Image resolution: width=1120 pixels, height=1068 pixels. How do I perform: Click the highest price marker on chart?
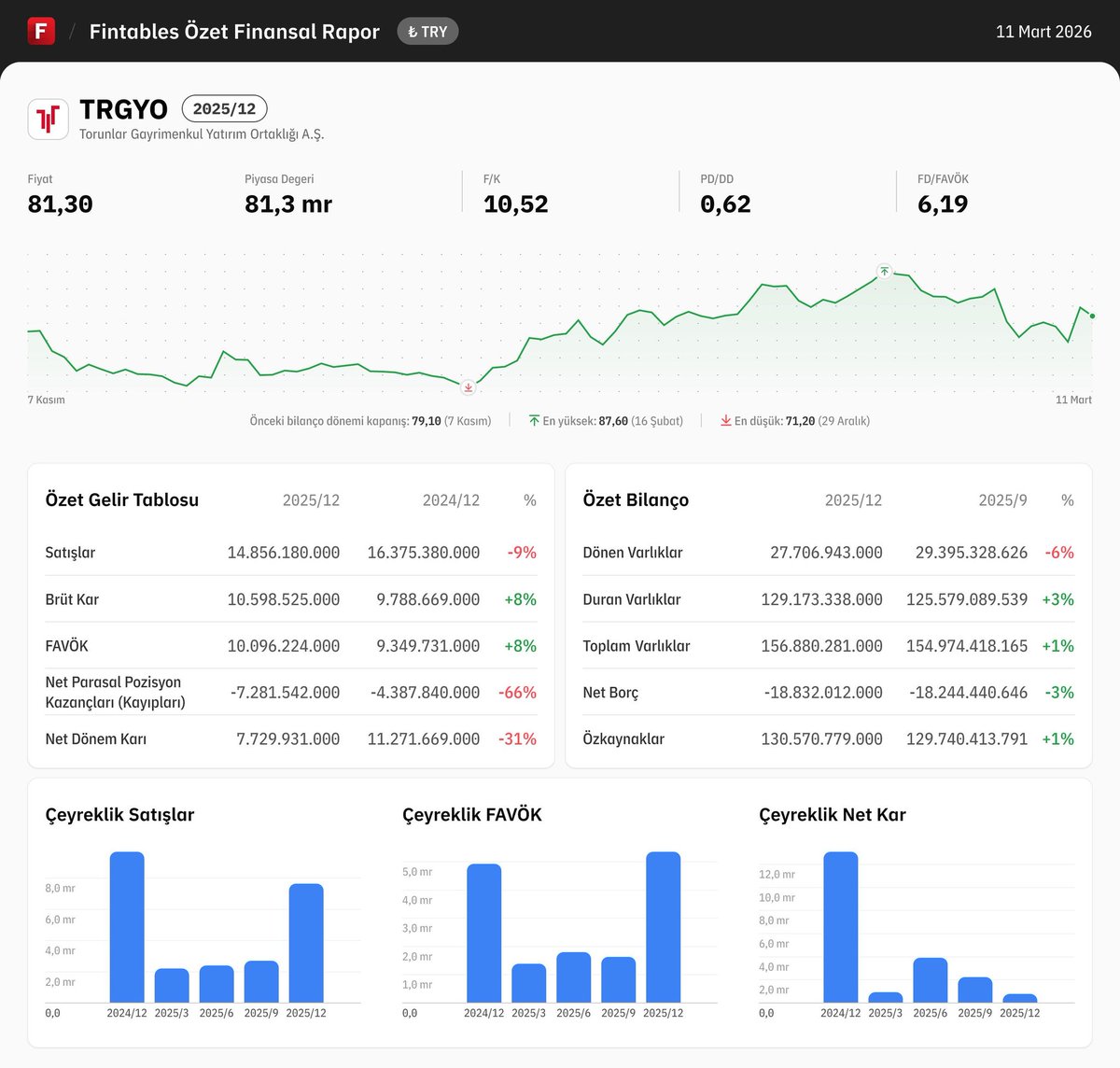884,272
